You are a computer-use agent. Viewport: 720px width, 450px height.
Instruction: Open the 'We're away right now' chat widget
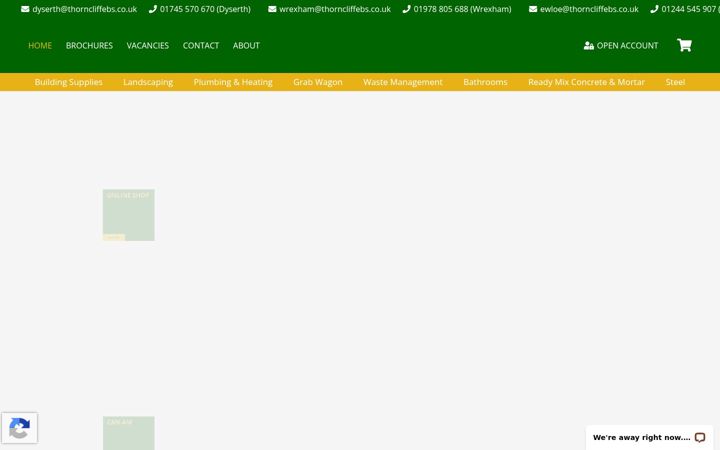click(649, 437)
